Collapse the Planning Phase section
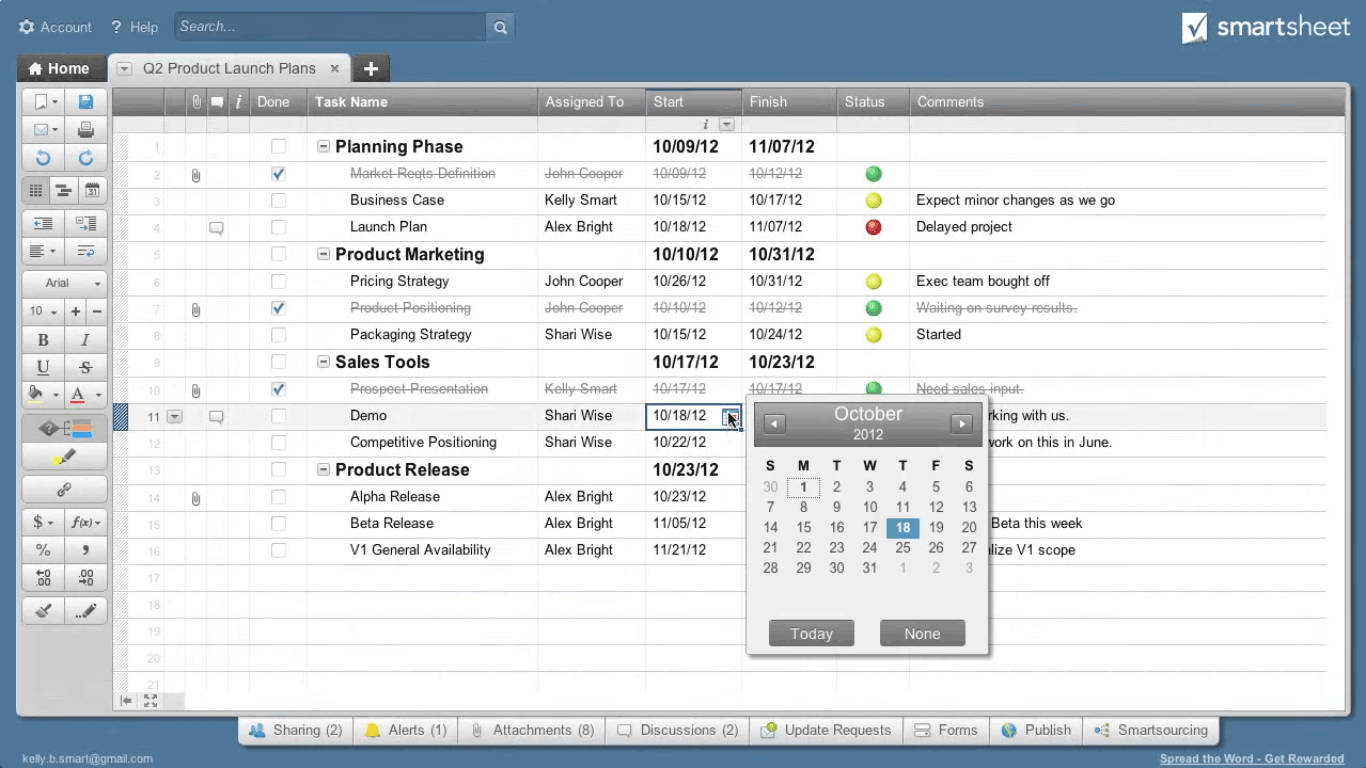The image size is (1366, 768). pyautogui.click(x=322, y=146)
